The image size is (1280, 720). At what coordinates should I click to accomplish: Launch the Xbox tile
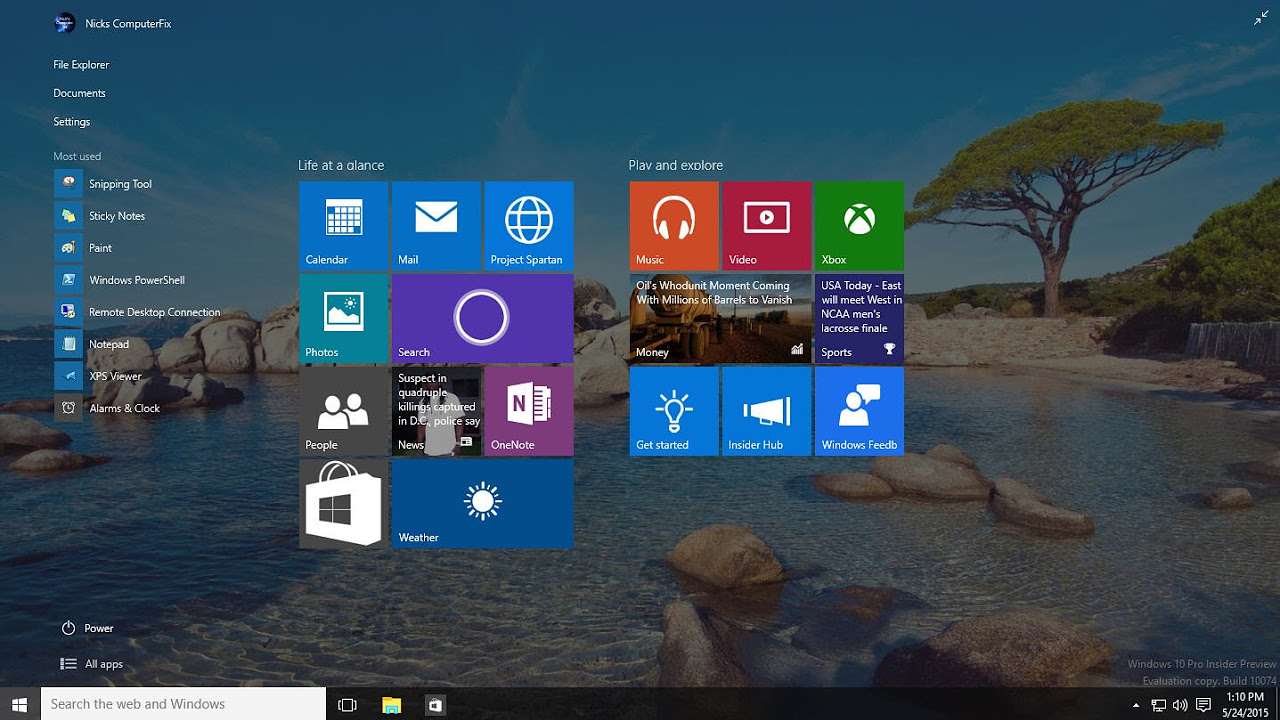click(859, 226)
